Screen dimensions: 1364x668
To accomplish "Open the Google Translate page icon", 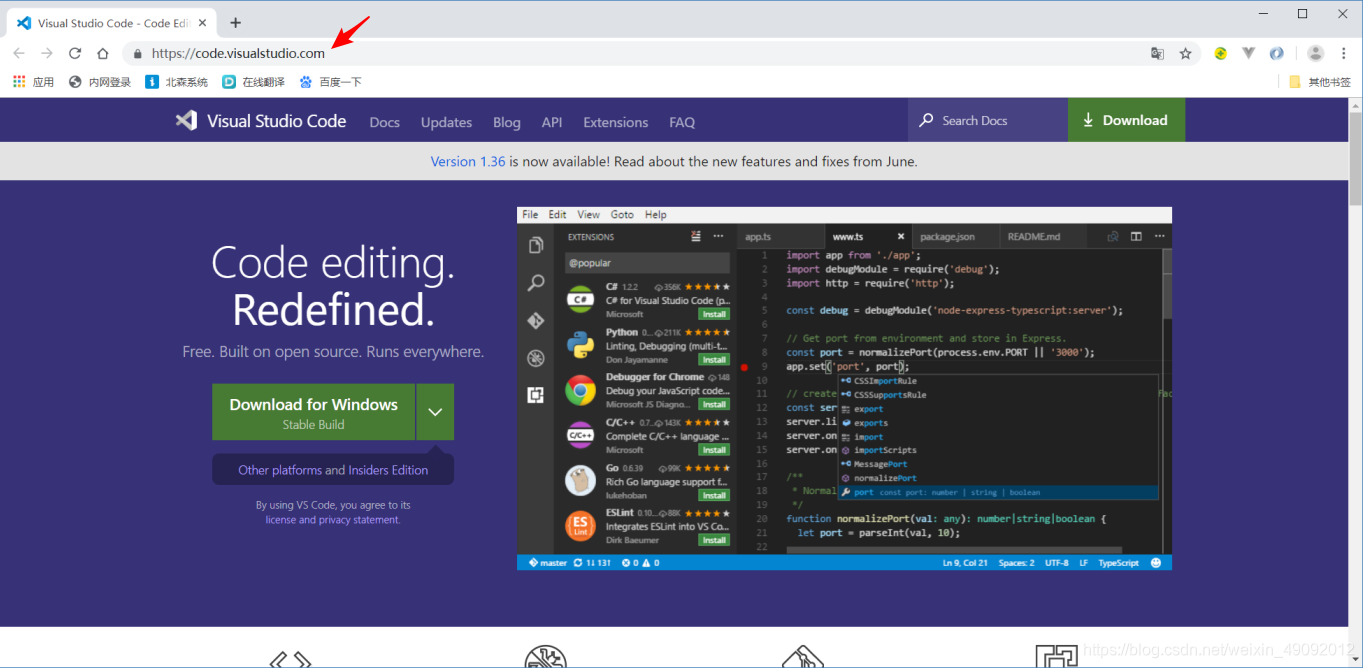I will click(1157, 53).
